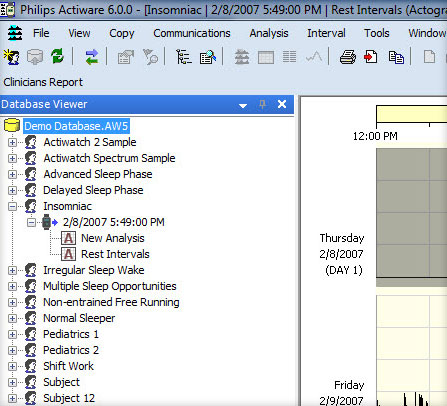This screenshot has width=447, height=406.
Task: Select Demo Database.AW5 root item
Action: (76, 126)
